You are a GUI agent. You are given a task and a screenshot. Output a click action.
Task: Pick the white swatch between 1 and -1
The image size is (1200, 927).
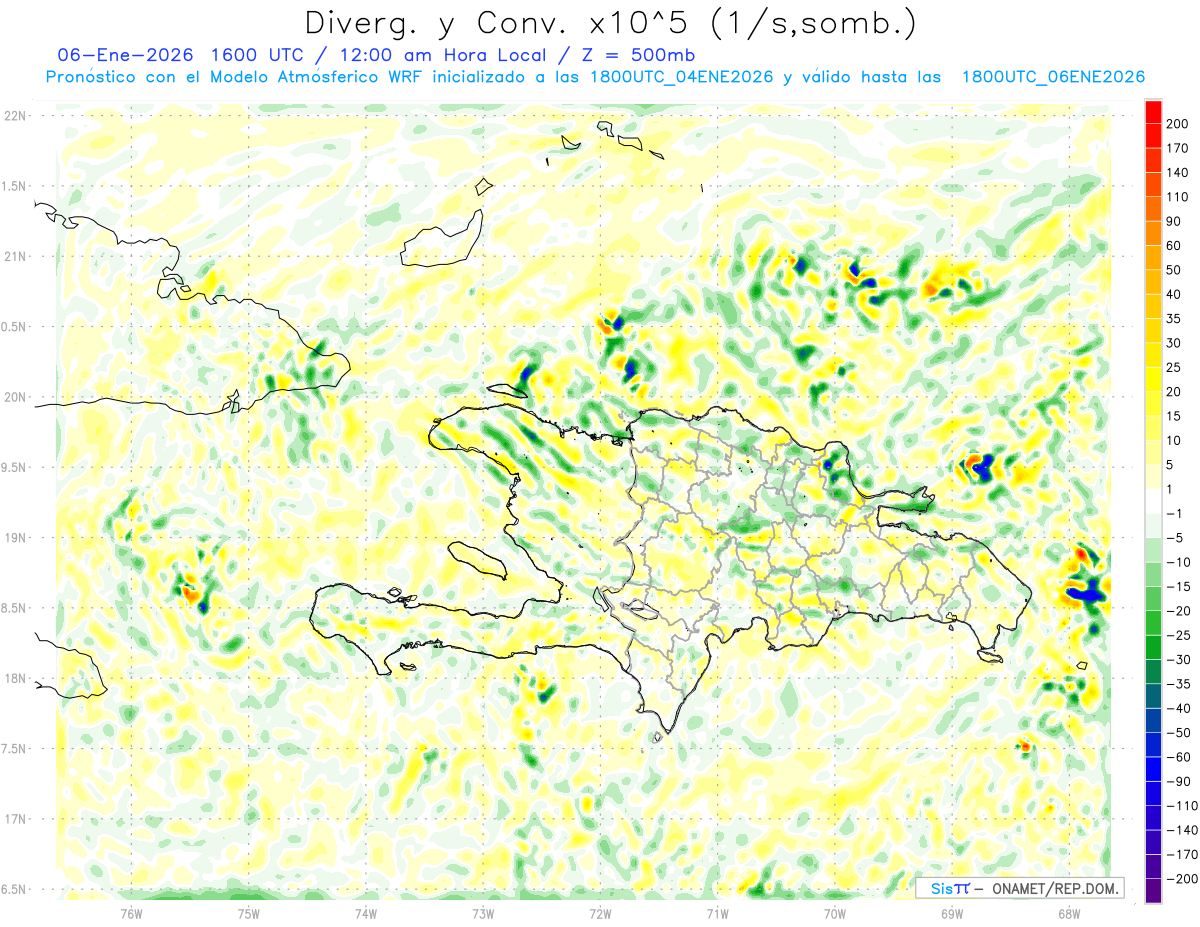pyautogui.click(x=1153, y=501)
